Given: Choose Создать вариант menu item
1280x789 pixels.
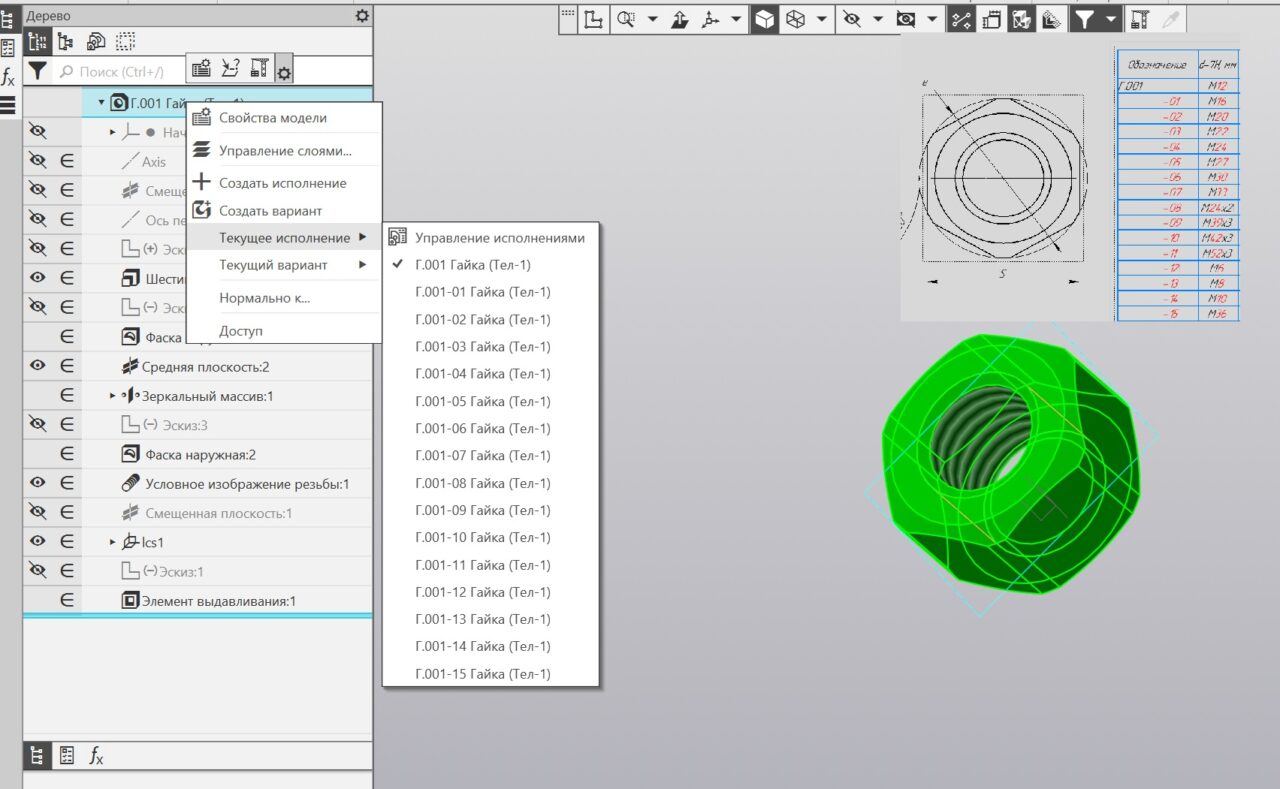Looking at the screenshot, I should click(284, 211).
